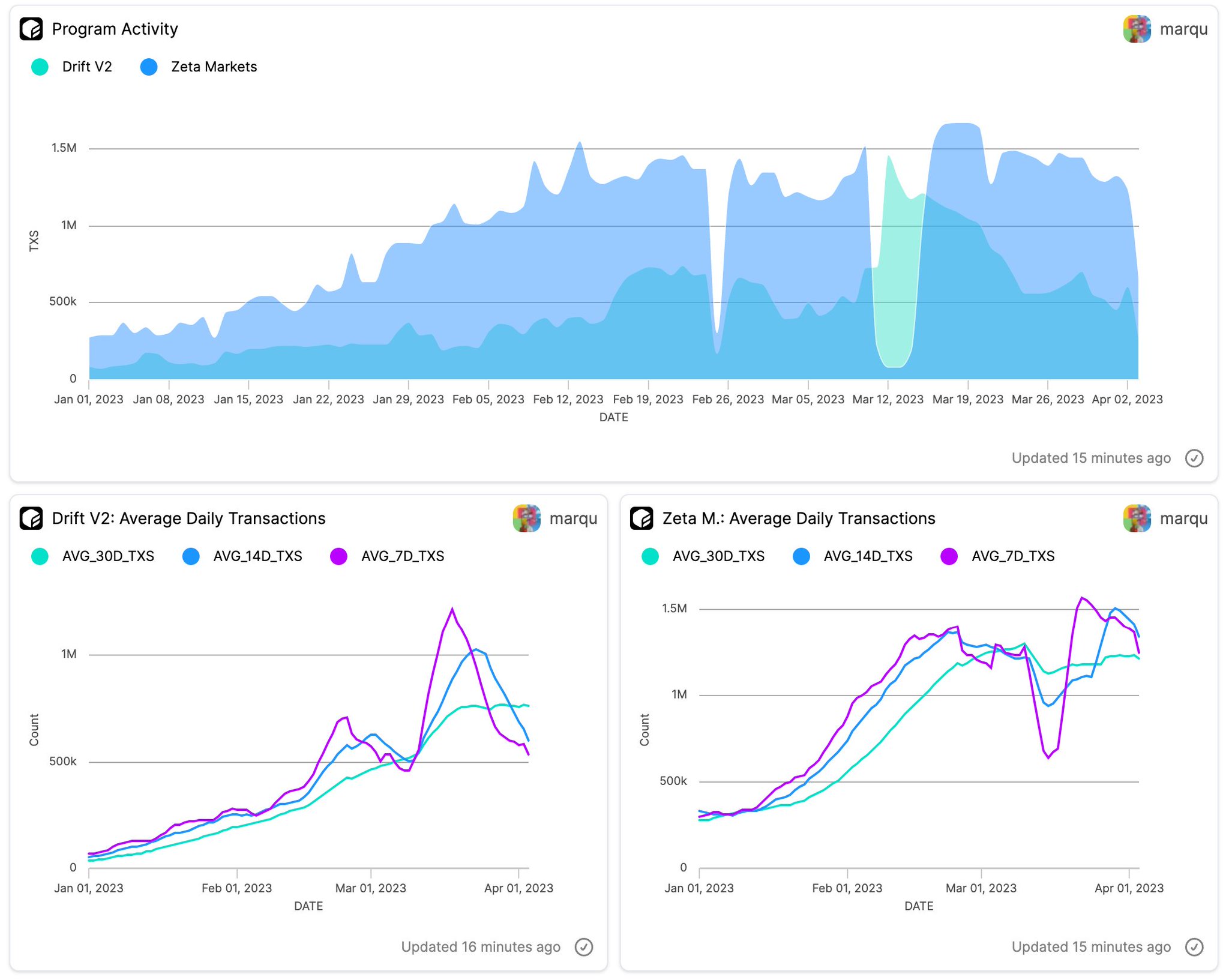
Task: Click Updated 15 minutes ago in Zeta M. card
Action: click(1091, 947)
